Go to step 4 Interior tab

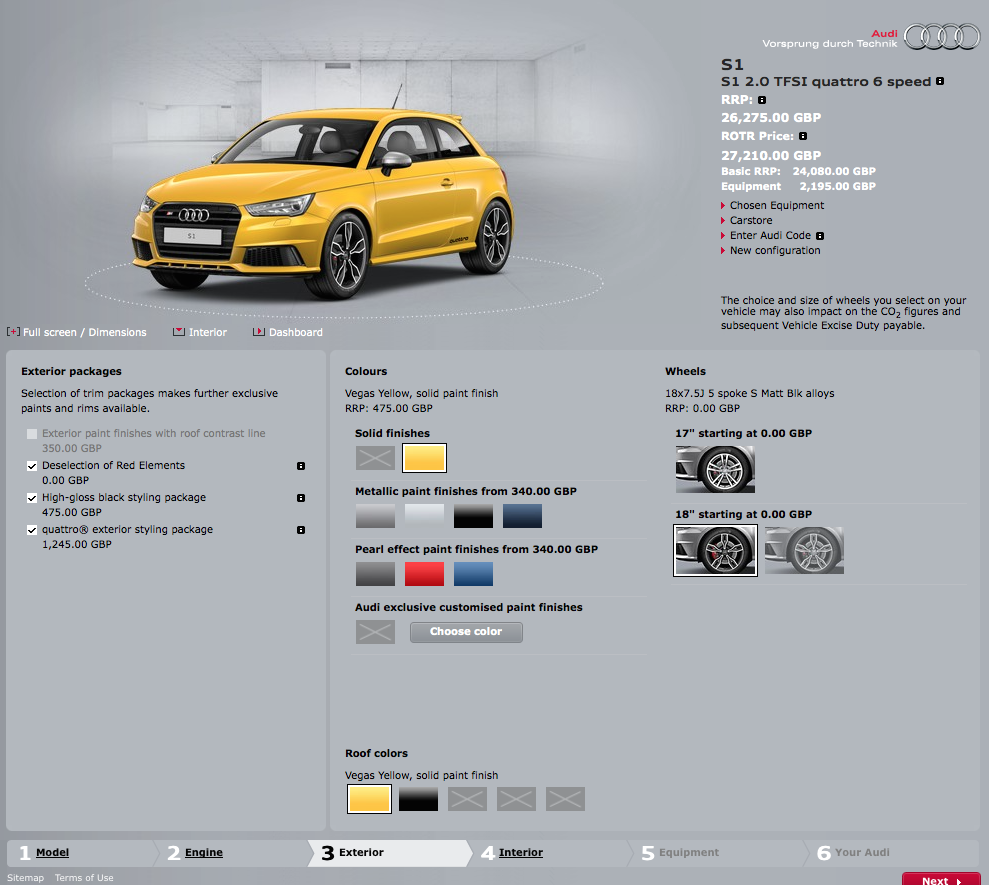(520, 853)
